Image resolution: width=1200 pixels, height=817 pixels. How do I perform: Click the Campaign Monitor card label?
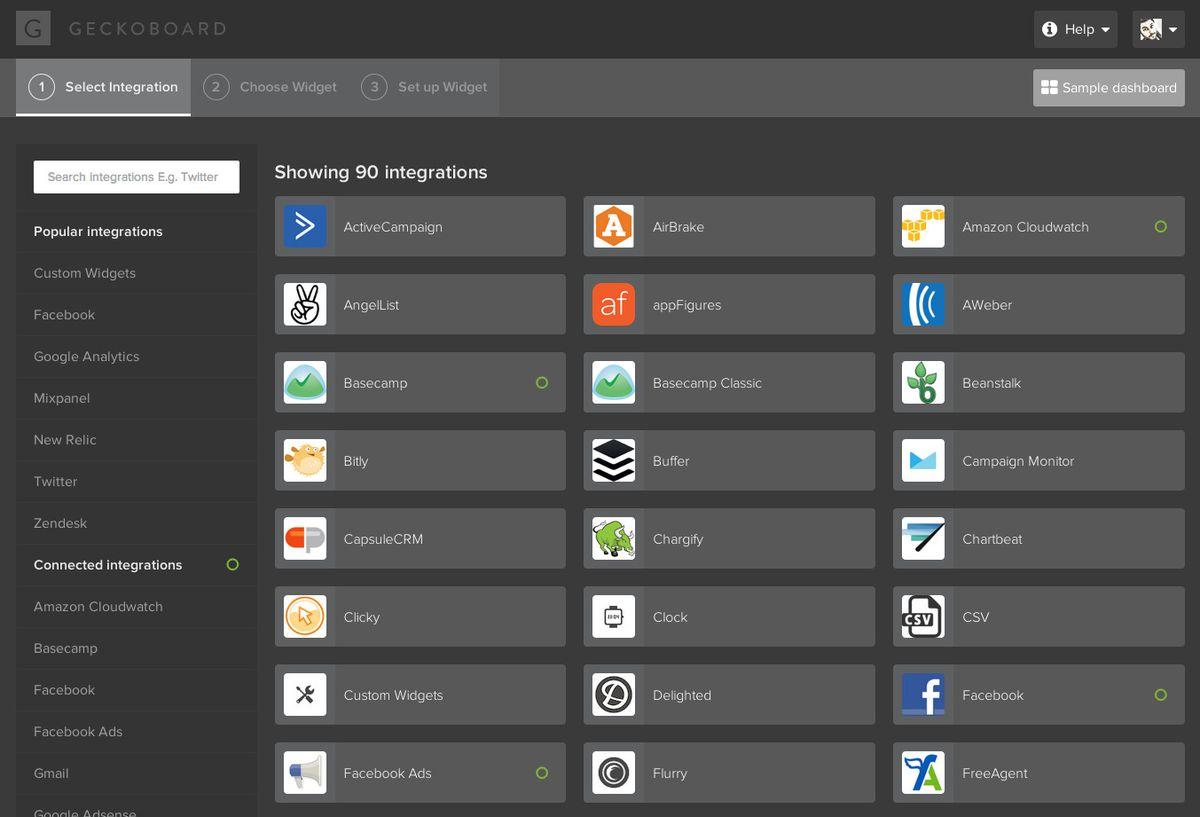point(1018,461)
